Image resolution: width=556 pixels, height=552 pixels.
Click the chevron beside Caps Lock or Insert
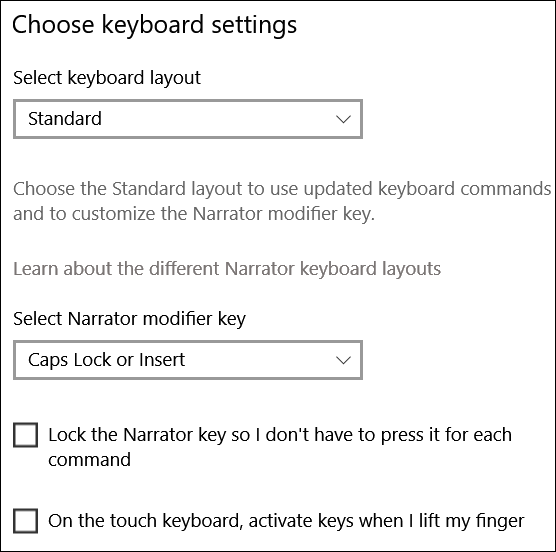tap(343, 361)
